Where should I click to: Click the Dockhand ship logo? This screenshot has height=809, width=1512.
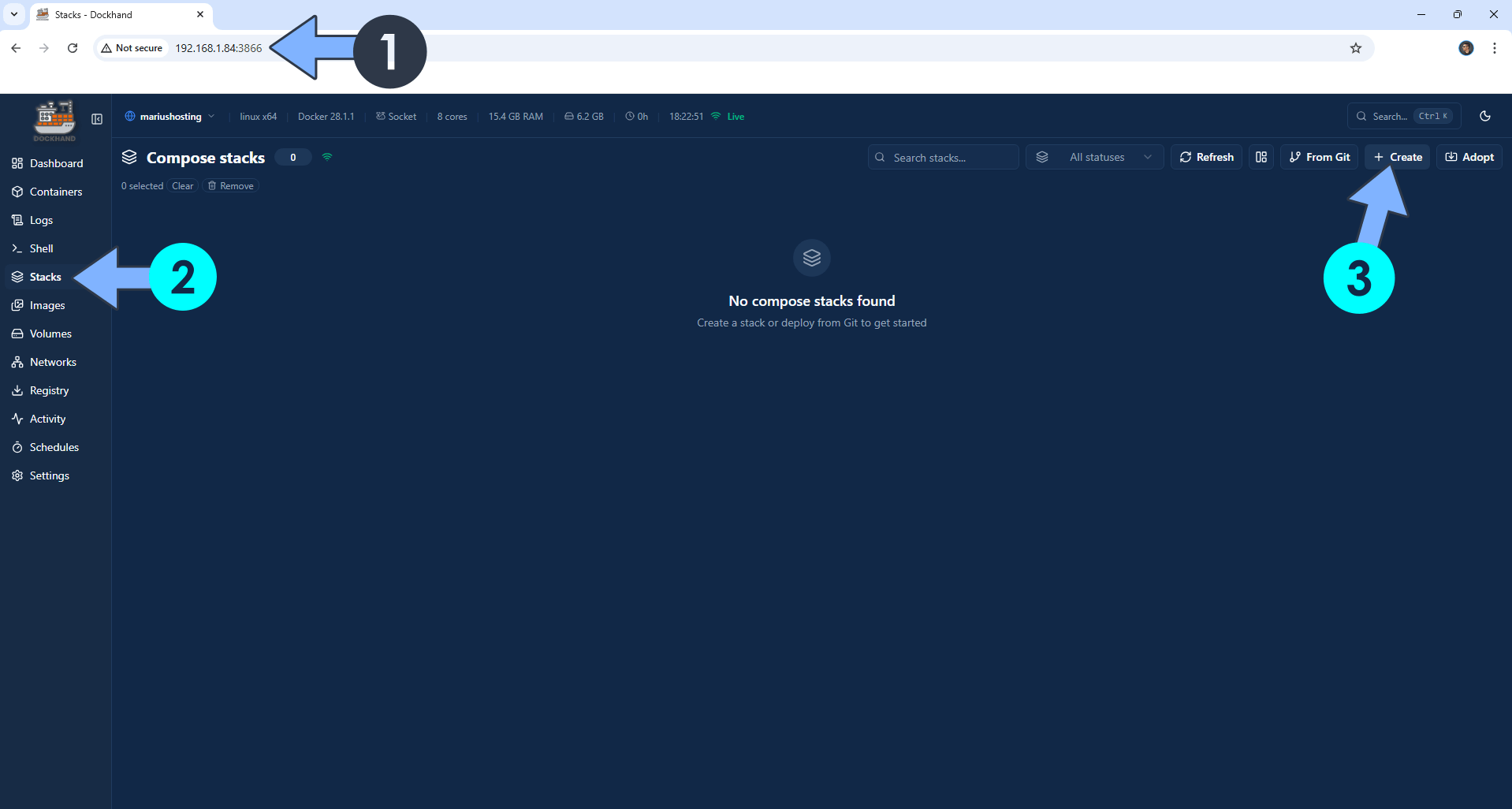point(54,119)
